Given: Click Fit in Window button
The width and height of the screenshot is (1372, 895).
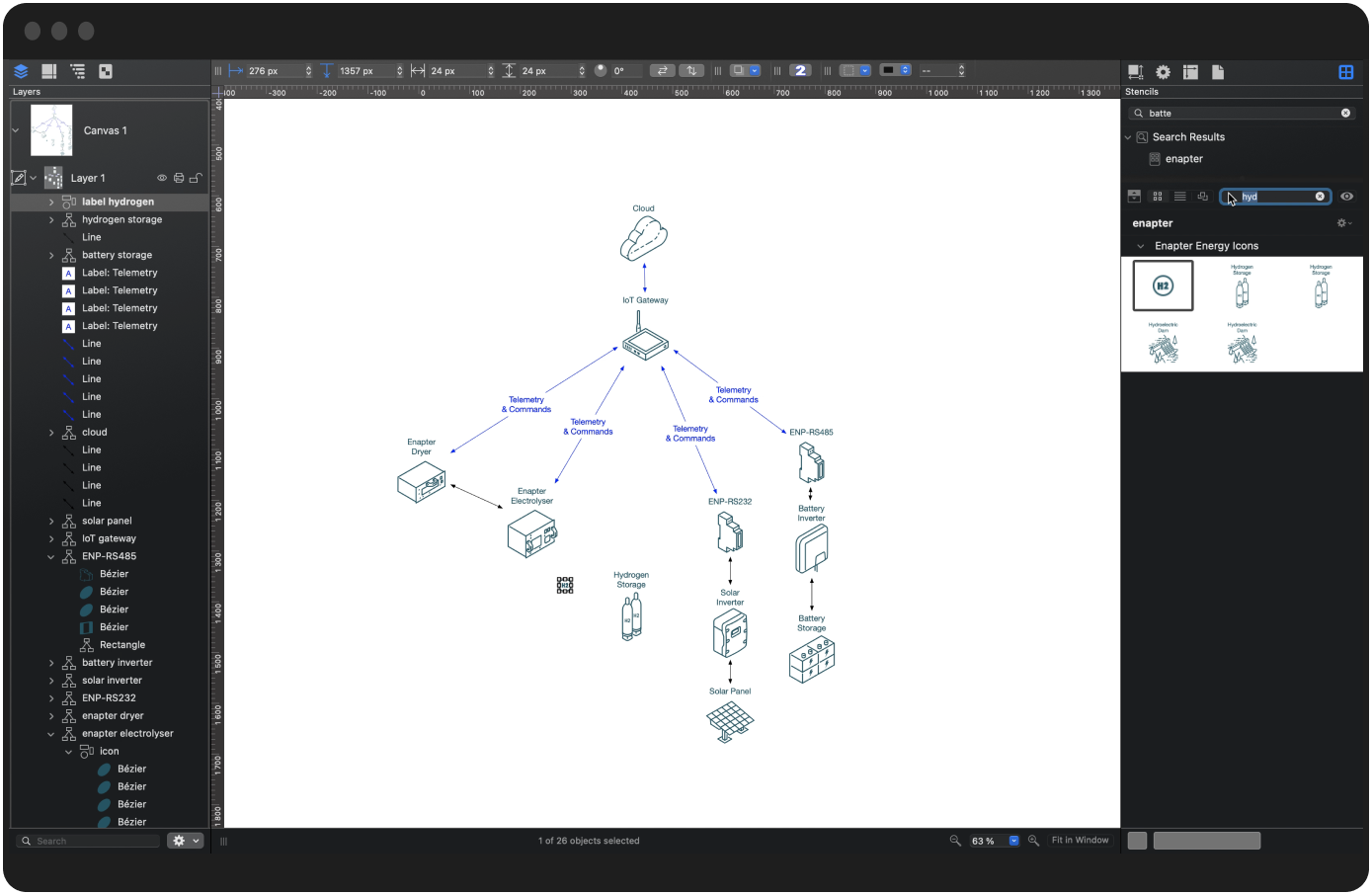Looking at the screenshot, I should pyautogui.click(x=1080, y=841).
